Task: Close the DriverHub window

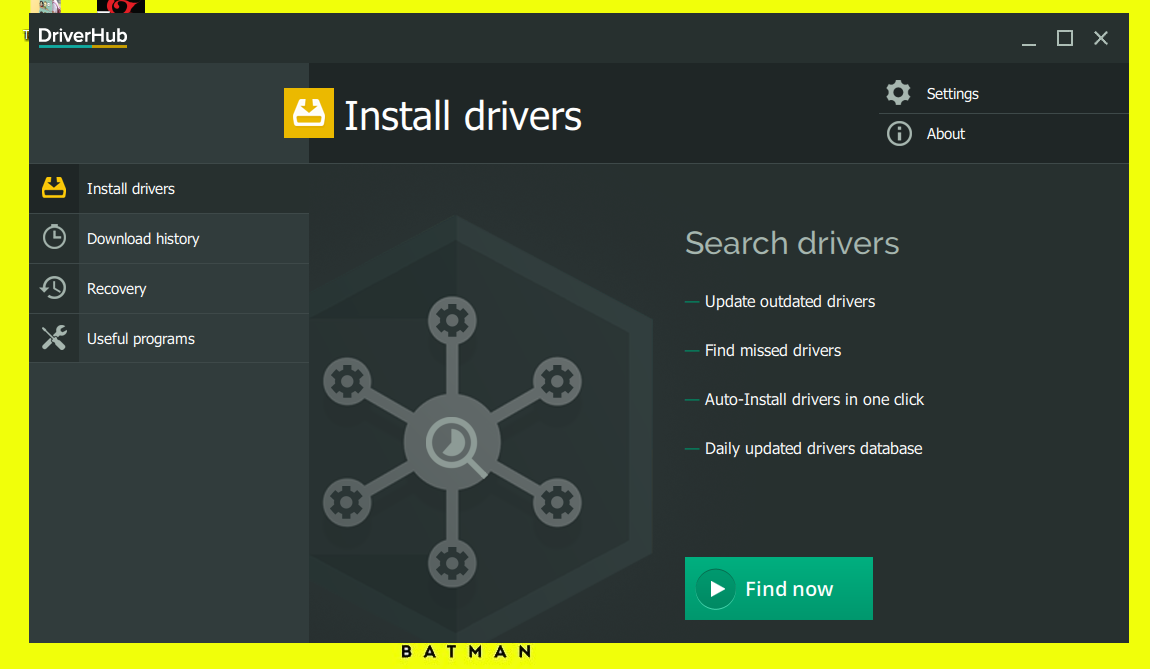Action: point(1101,38)
